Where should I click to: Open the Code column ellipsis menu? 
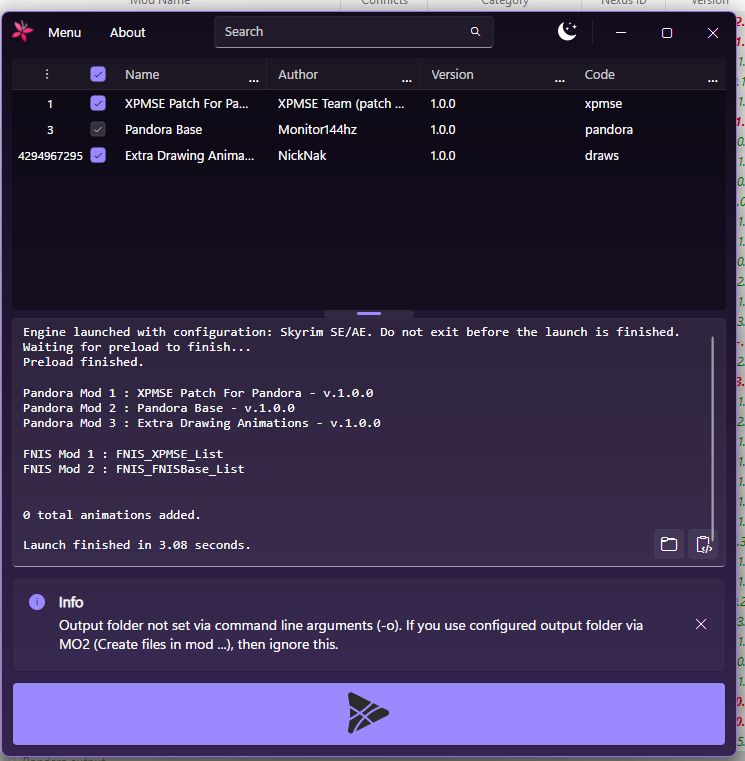point(712,81)
